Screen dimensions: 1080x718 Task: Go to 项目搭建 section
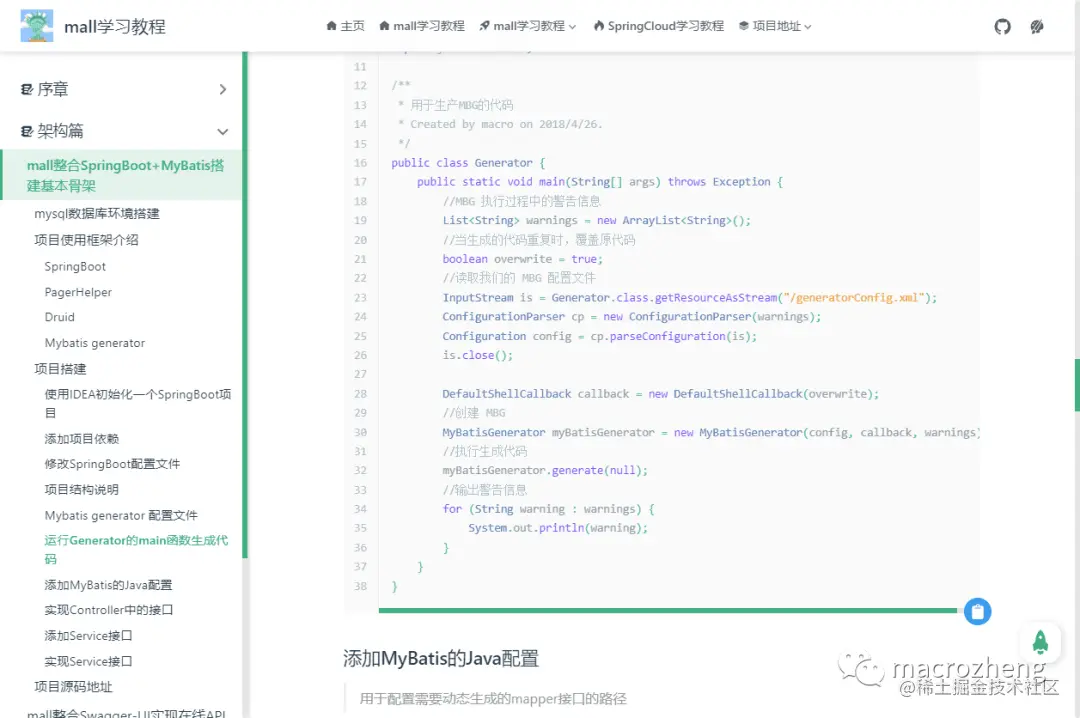(60, 369)
